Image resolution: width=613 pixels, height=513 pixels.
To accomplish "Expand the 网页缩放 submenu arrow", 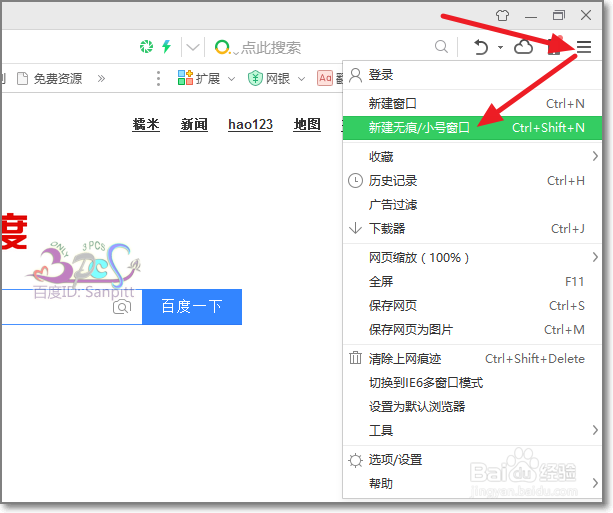I will click(x=595, y=257).
